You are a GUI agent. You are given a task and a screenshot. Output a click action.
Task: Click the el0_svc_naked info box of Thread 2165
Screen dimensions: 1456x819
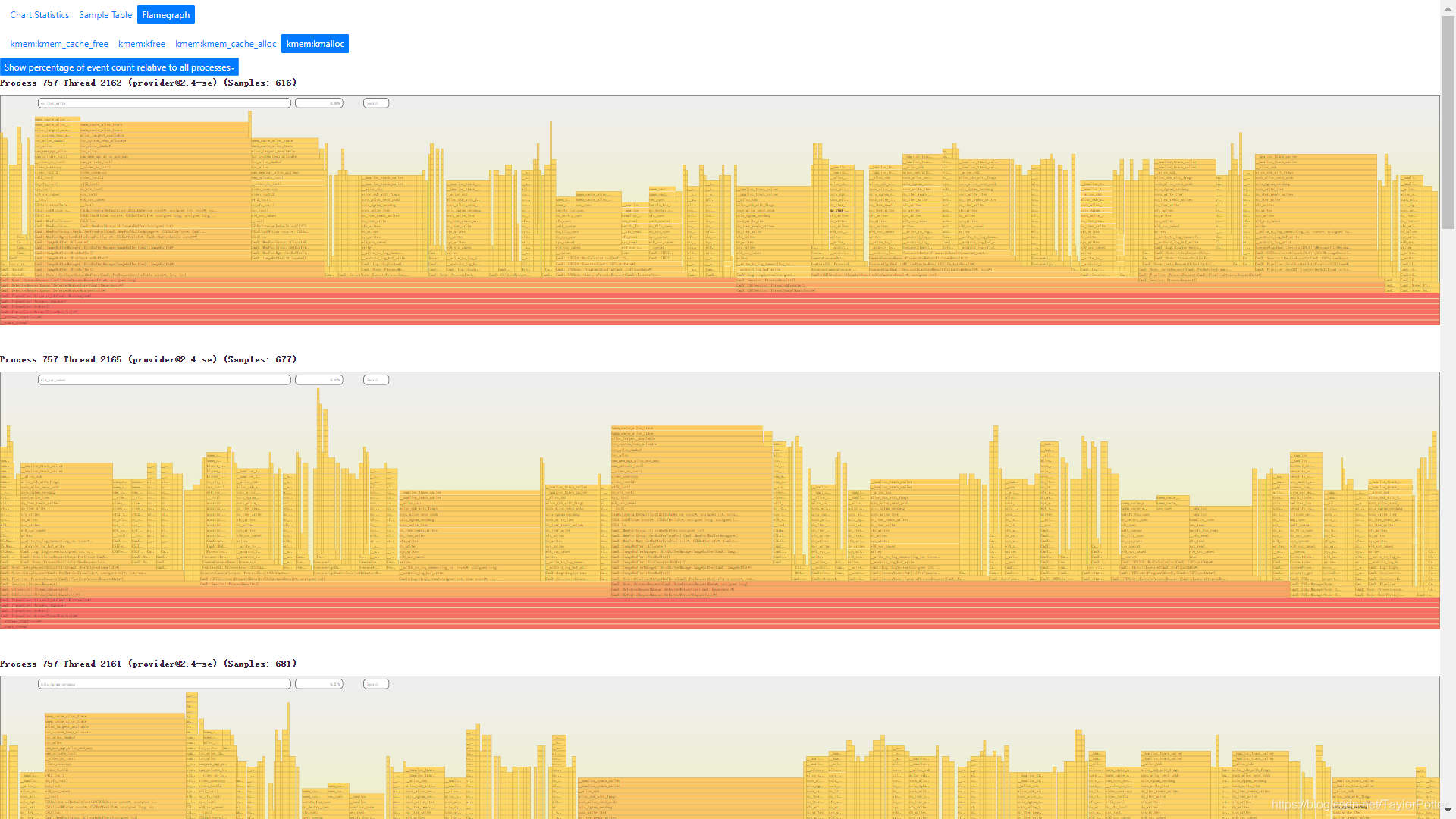point(165,380)
